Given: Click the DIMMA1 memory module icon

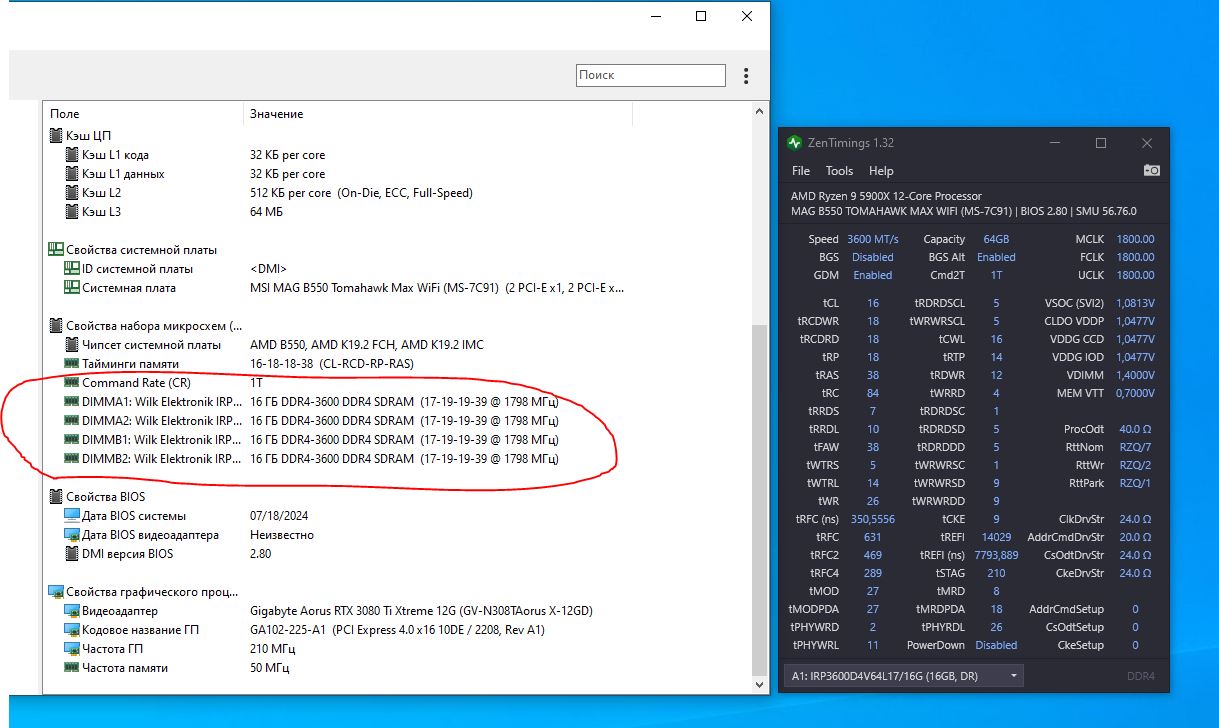Looking at the screenshot, I should (x=72, y=402).
